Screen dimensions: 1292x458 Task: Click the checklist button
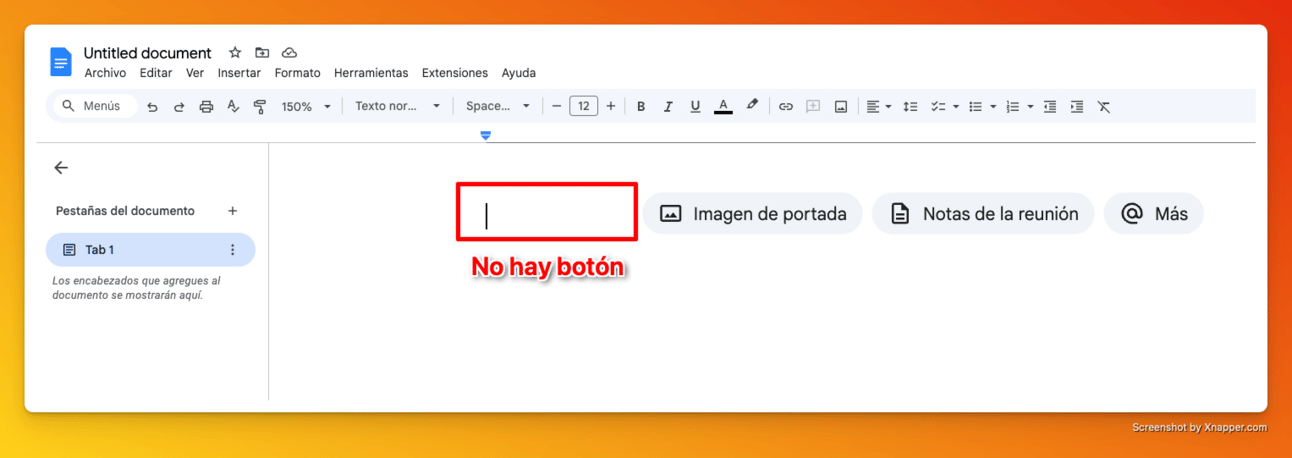(938, 106)
